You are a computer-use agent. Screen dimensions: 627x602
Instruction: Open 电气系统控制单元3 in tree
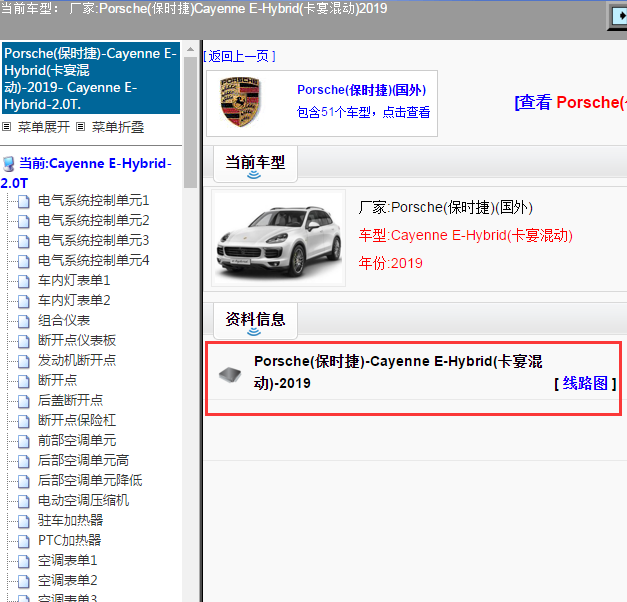coord(93,240)
